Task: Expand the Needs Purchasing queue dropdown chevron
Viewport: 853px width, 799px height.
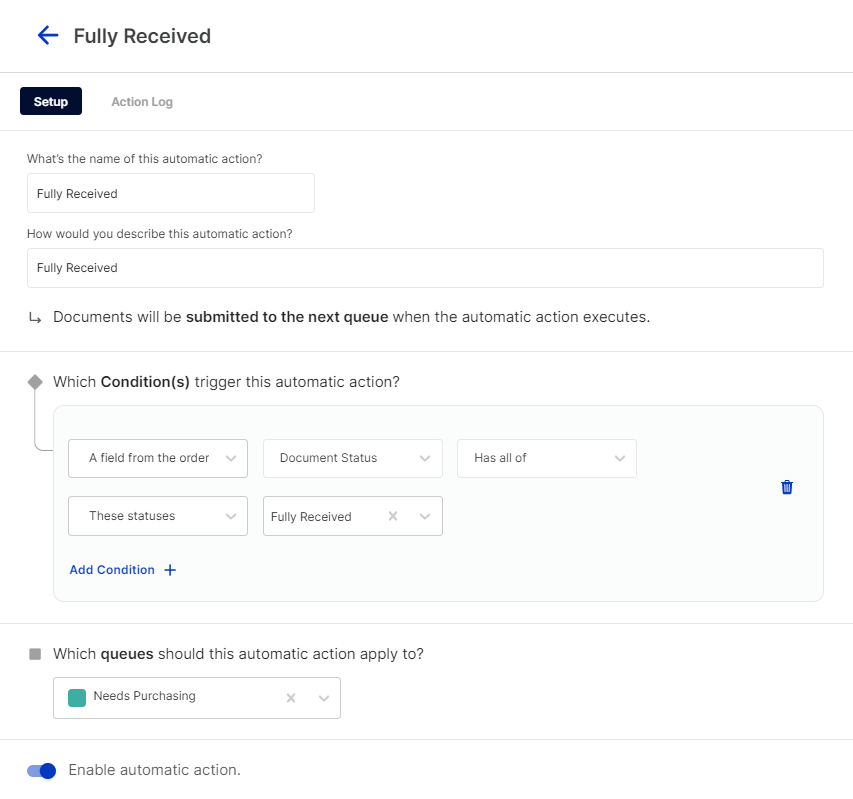Action: (x=324, y=698)
